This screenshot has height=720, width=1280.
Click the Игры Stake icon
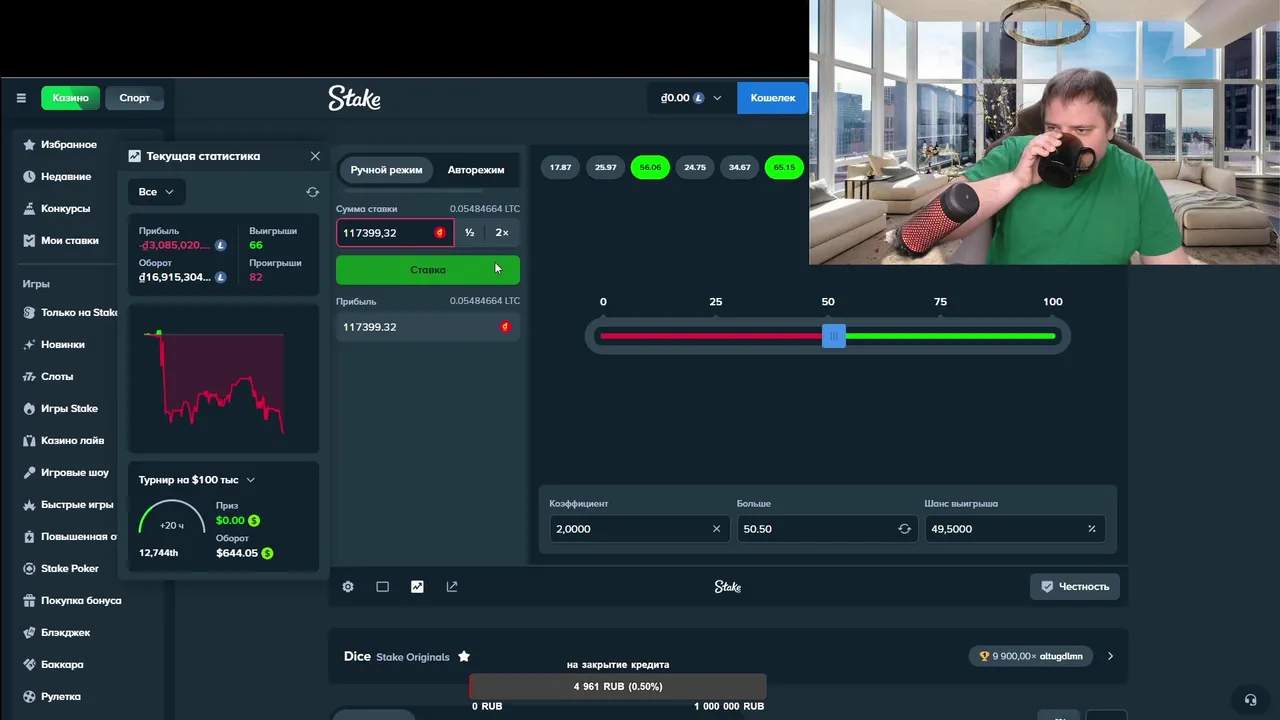tap(30, 409)
